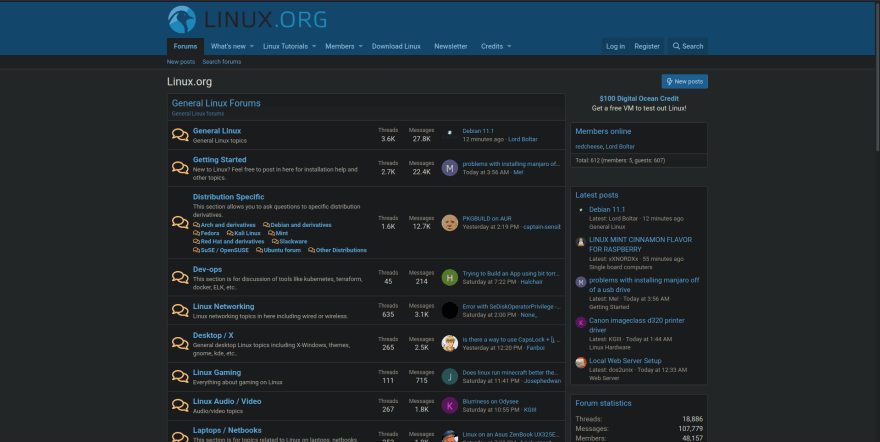Click purple K avatar in Audio / Video row

coord(450,405)
